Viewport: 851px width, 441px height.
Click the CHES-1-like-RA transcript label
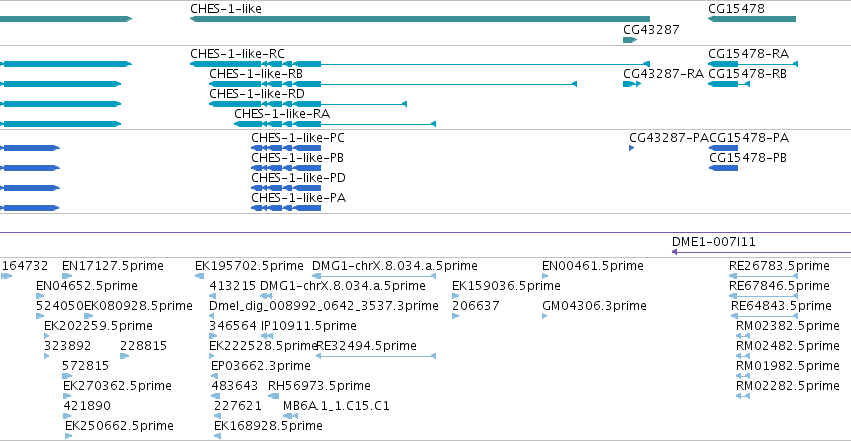pyautogui.click(x=282, y=114)
